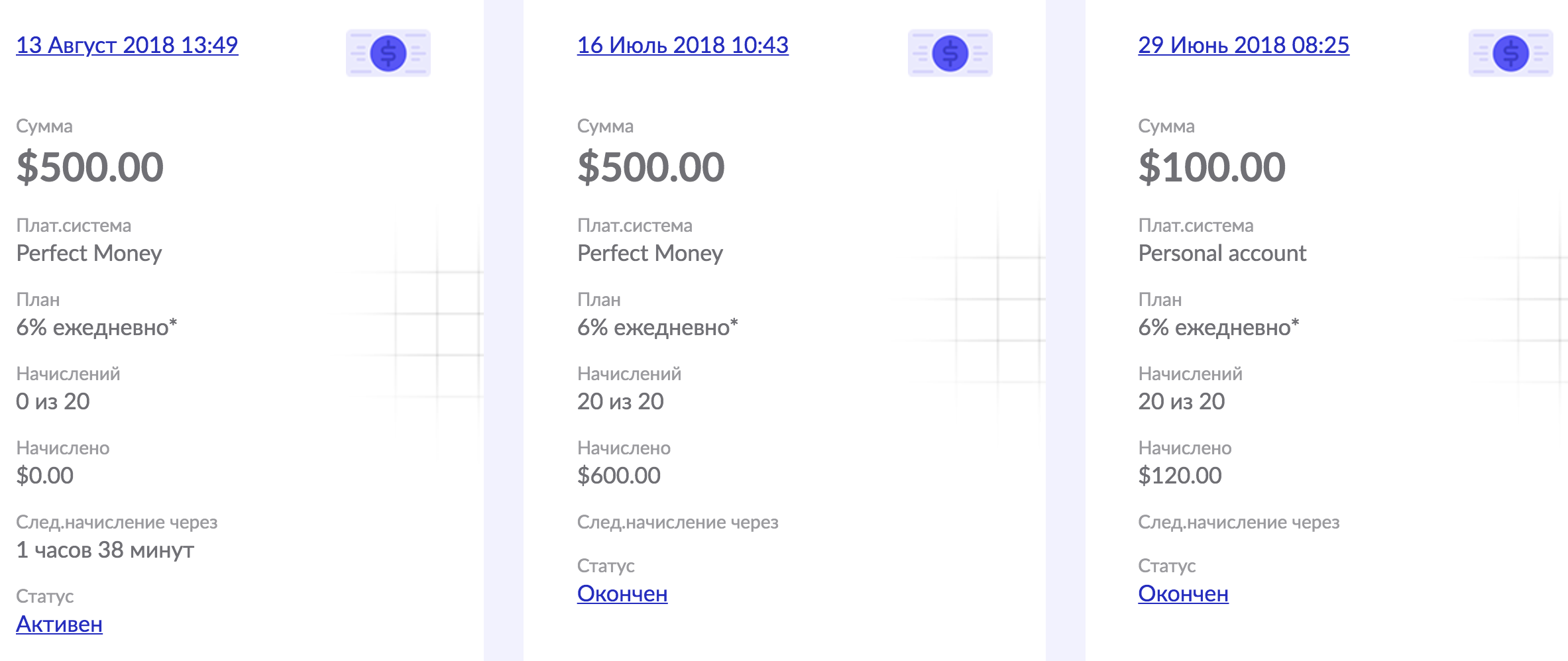Click the 1 часов 38 минут countdown text
The image size is (1568, 661).
pos(105,550)
